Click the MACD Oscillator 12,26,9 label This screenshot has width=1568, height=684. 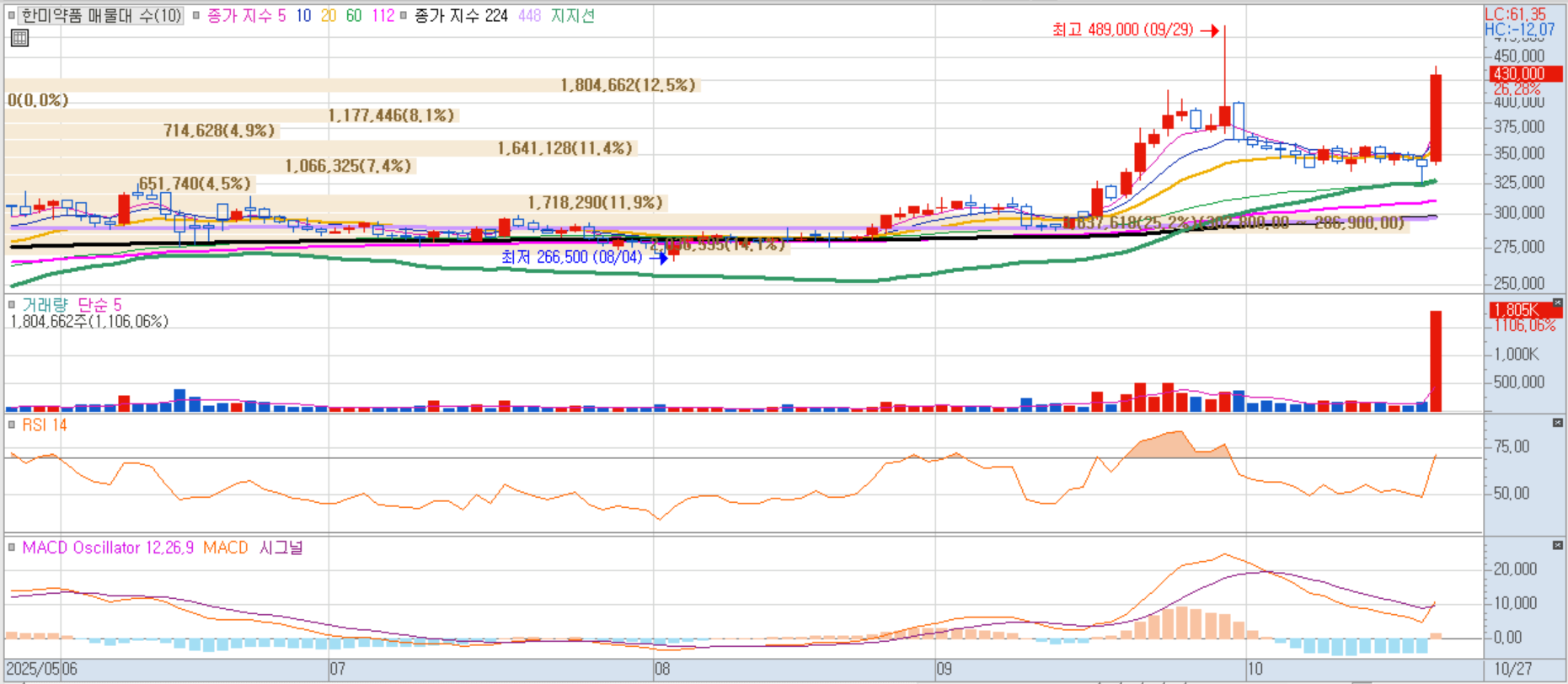coord(108,548)
